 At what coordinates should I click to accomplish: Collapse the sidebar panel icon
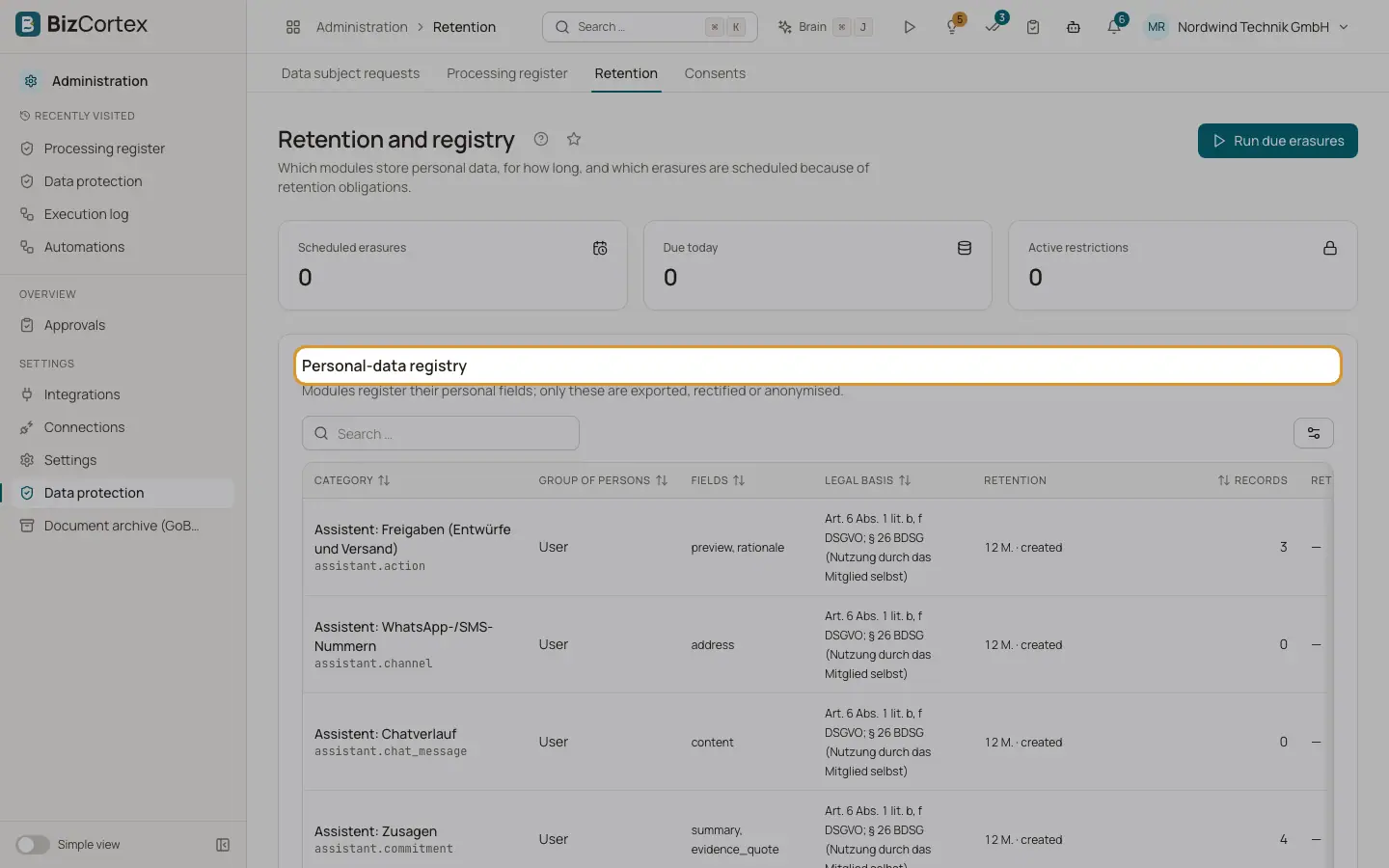(223, 845)
